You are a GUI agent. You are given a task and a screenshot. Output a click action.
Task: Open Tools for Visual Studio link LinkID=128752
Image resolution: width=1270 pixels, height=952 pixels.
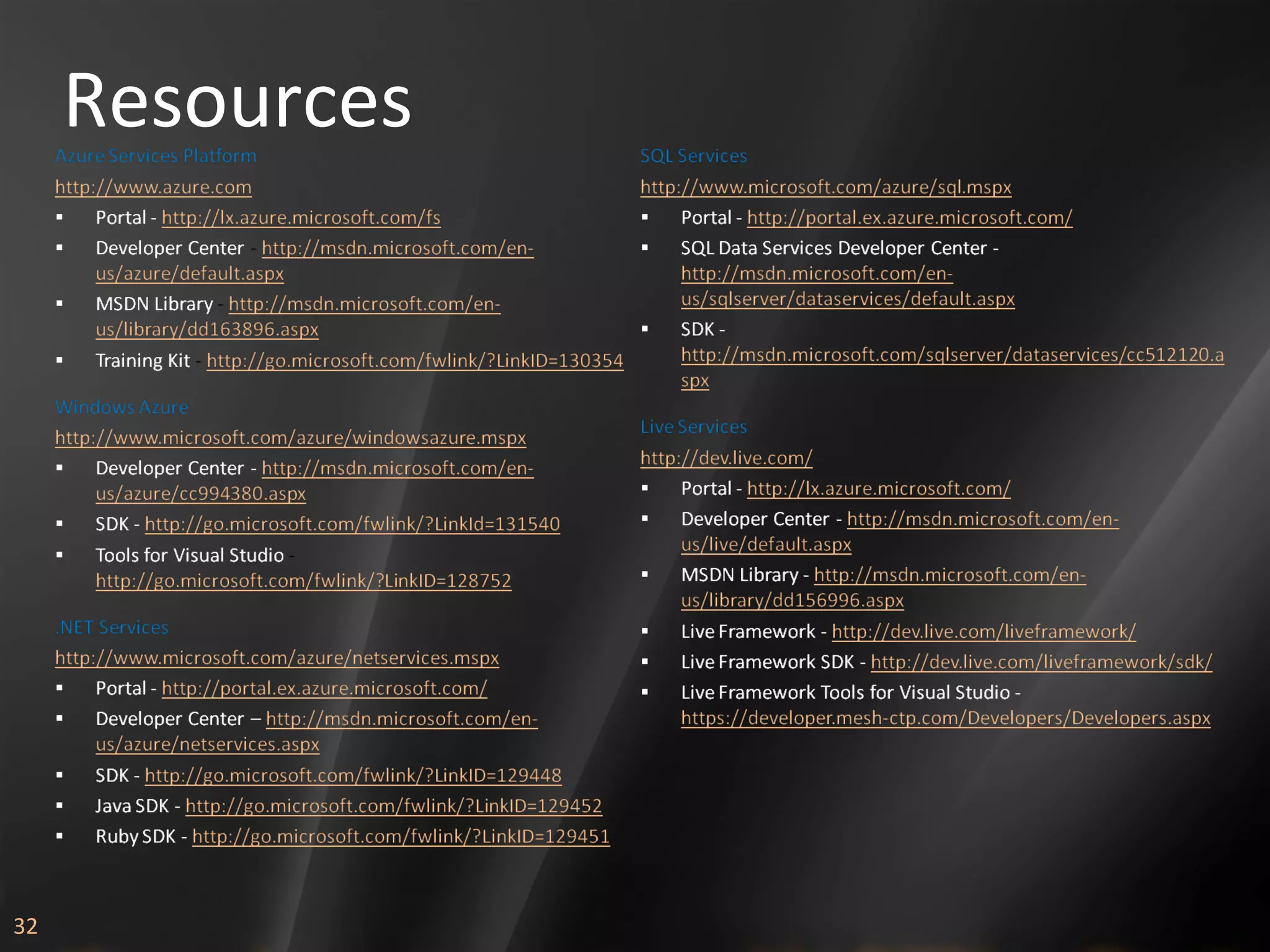[x=303, y=580]
